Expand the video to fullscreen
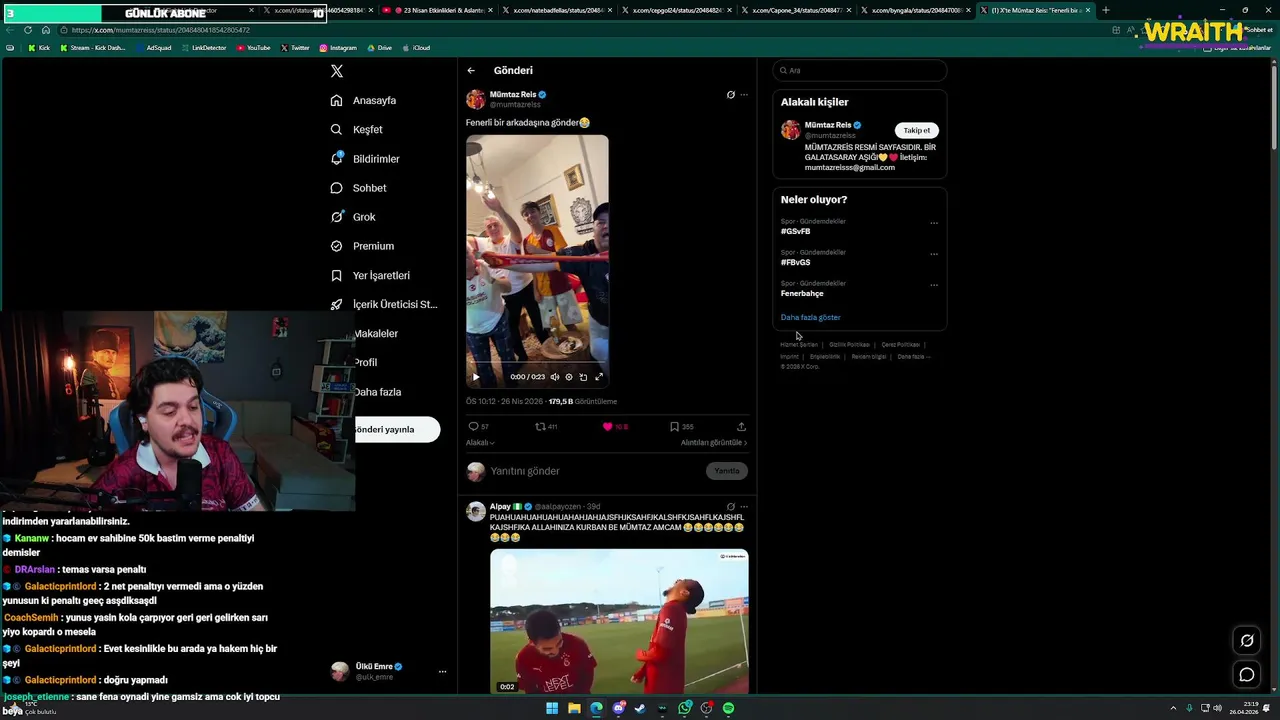Viewport: 1280px width, 720px height. pyautogui.click(x=599, y=377)
